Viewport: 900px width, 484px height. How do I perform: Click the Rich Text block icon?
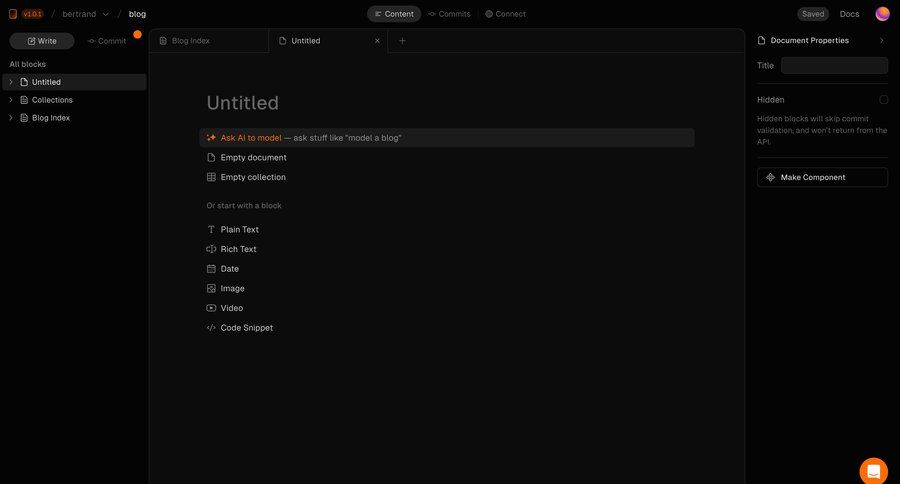coord(211,249)
